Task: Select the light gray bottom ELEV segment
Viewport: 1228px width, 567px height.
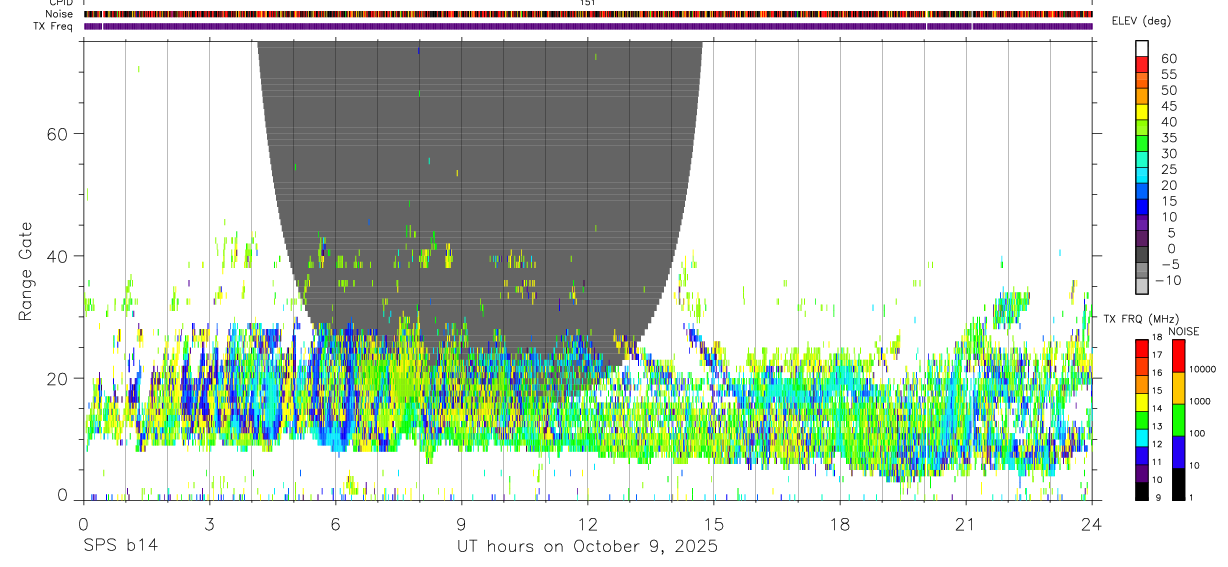Action: [1142, 287]
